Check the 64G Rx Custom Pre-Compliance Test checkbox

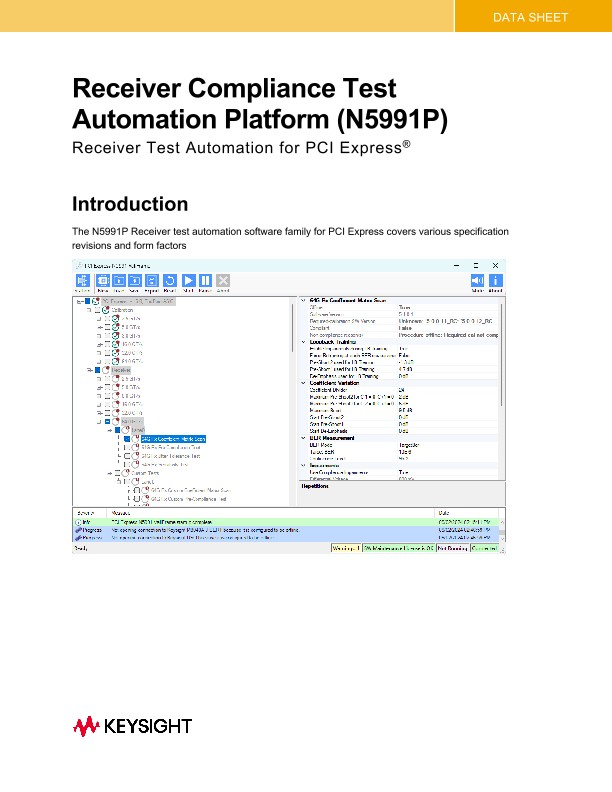coord(137,499)
